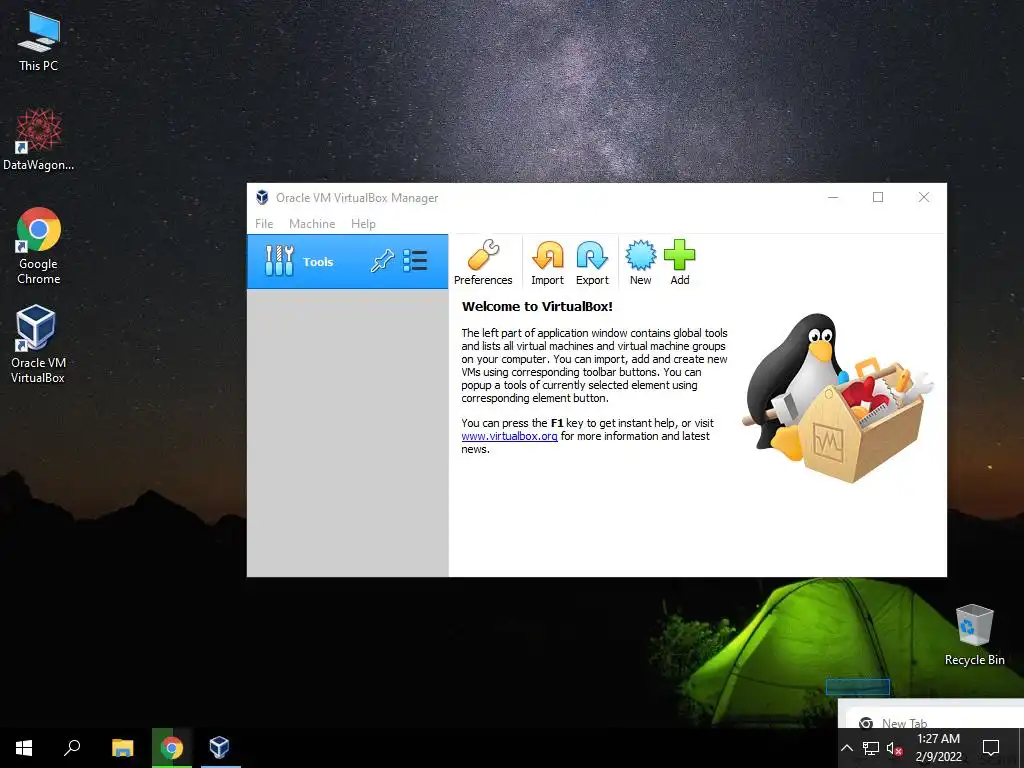1024x768 pixels.
Task: Open the Action Center notifications icon
Action: click(991, 748)
